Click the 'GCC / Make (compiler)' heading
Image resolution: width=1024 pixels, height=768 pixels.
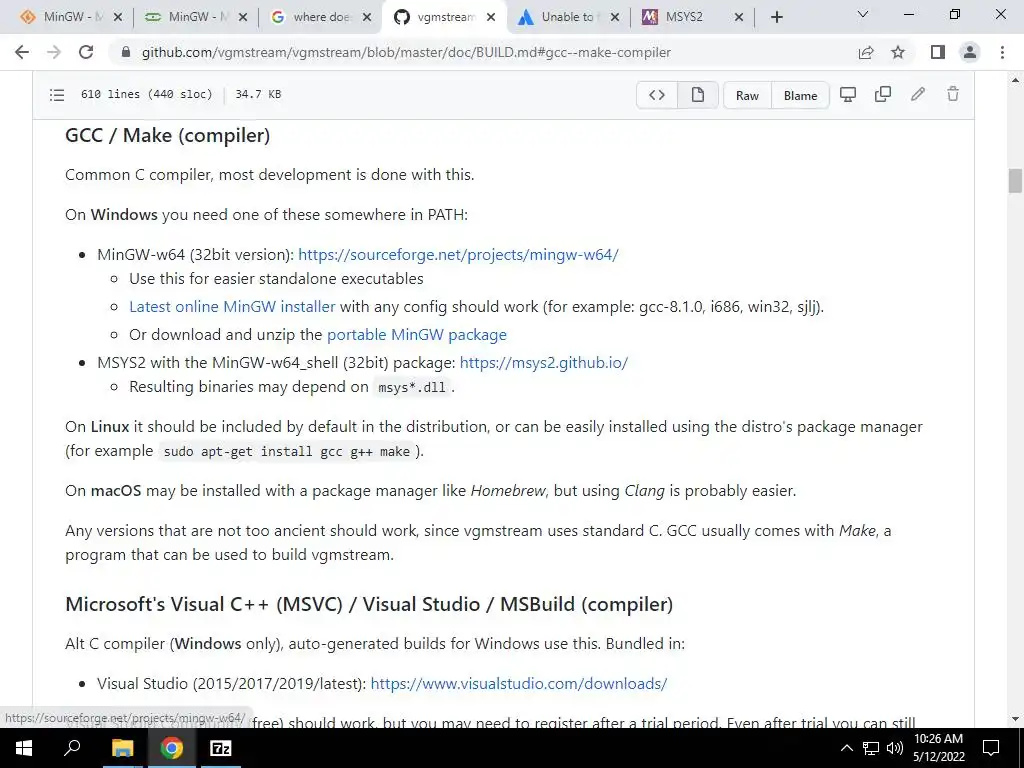[x=168, y=135]
